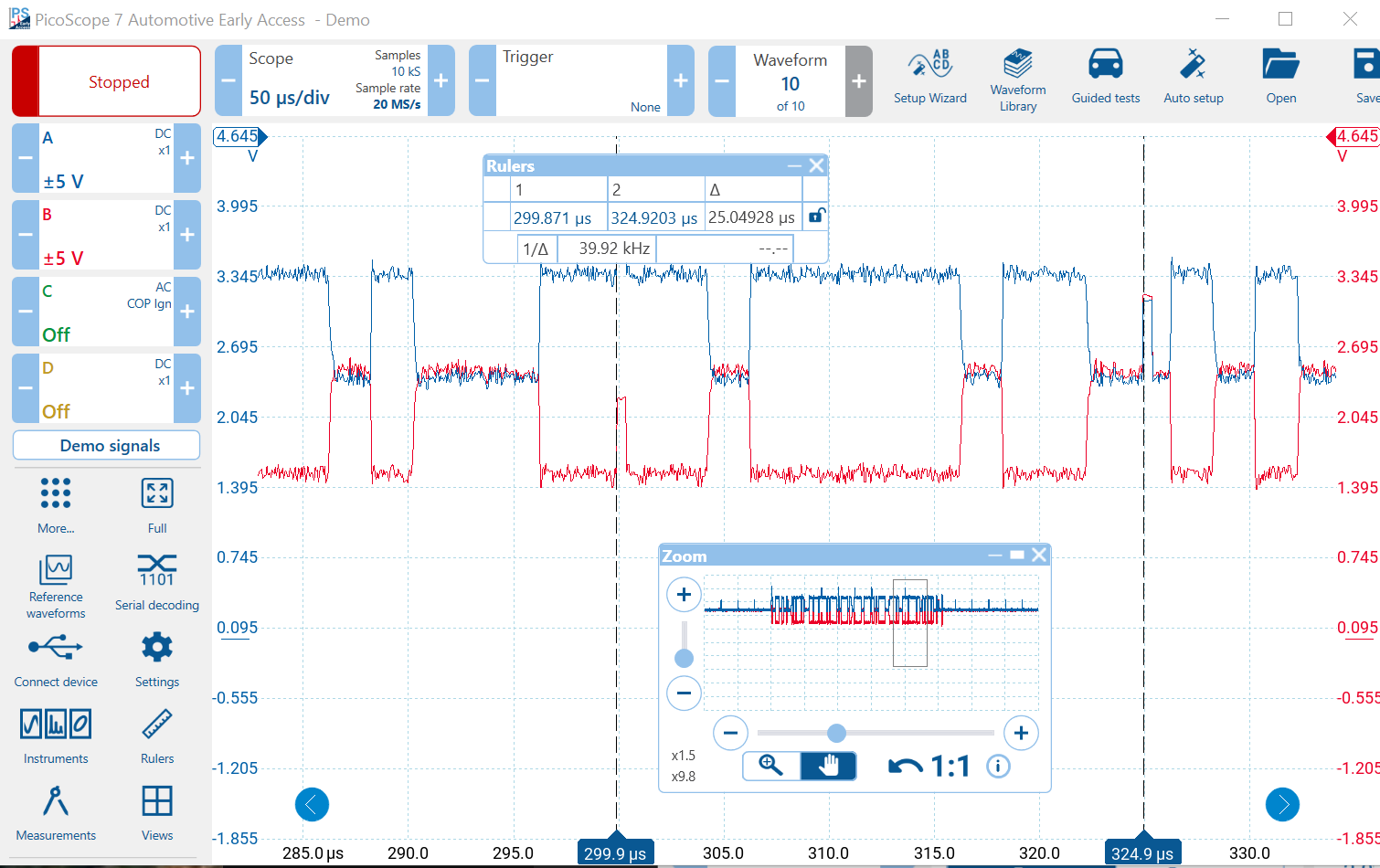
Task: Click Channel C plus button
Action: click(187, 312)
